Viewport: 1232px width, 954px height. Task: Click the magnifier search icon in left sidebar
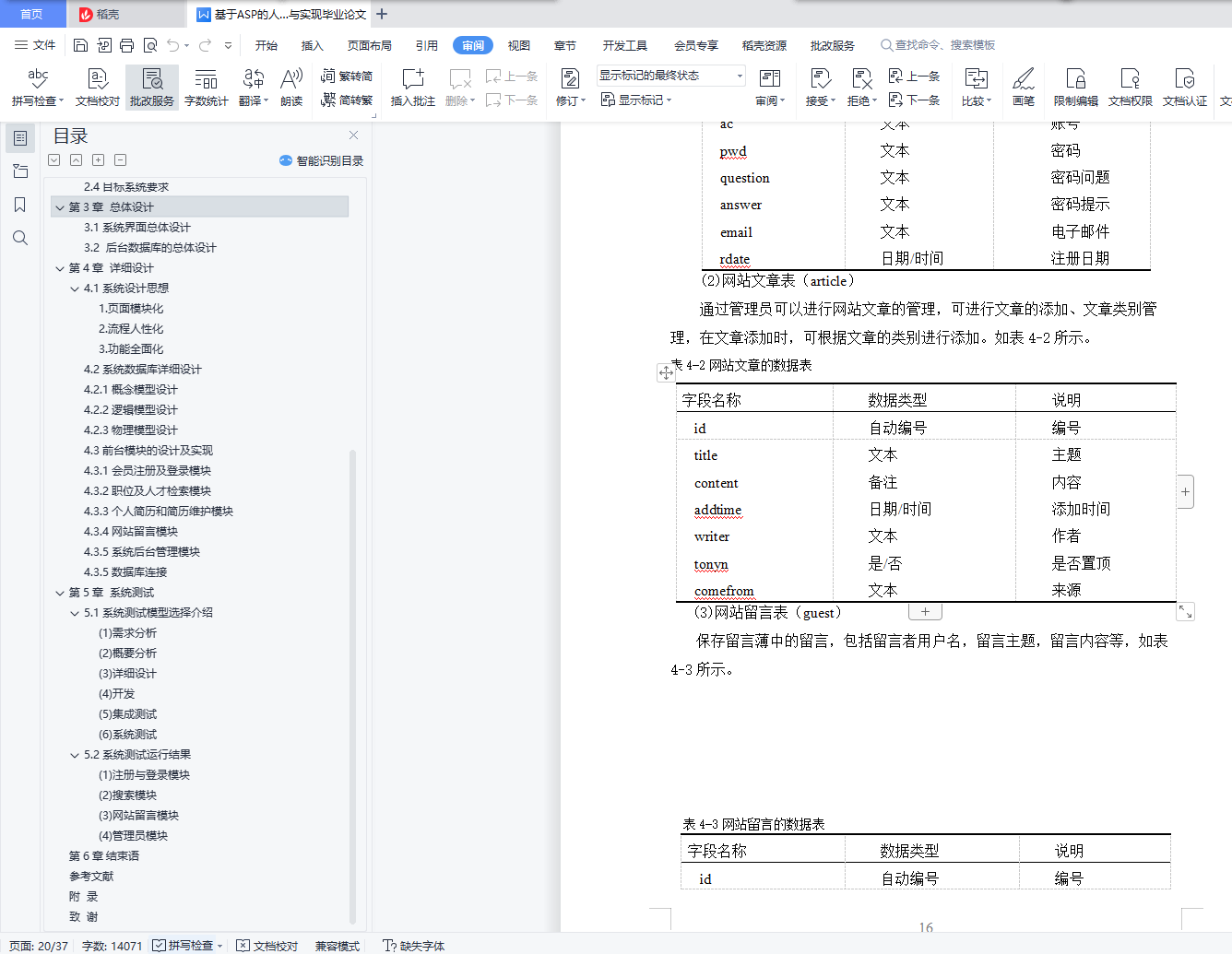20,238
